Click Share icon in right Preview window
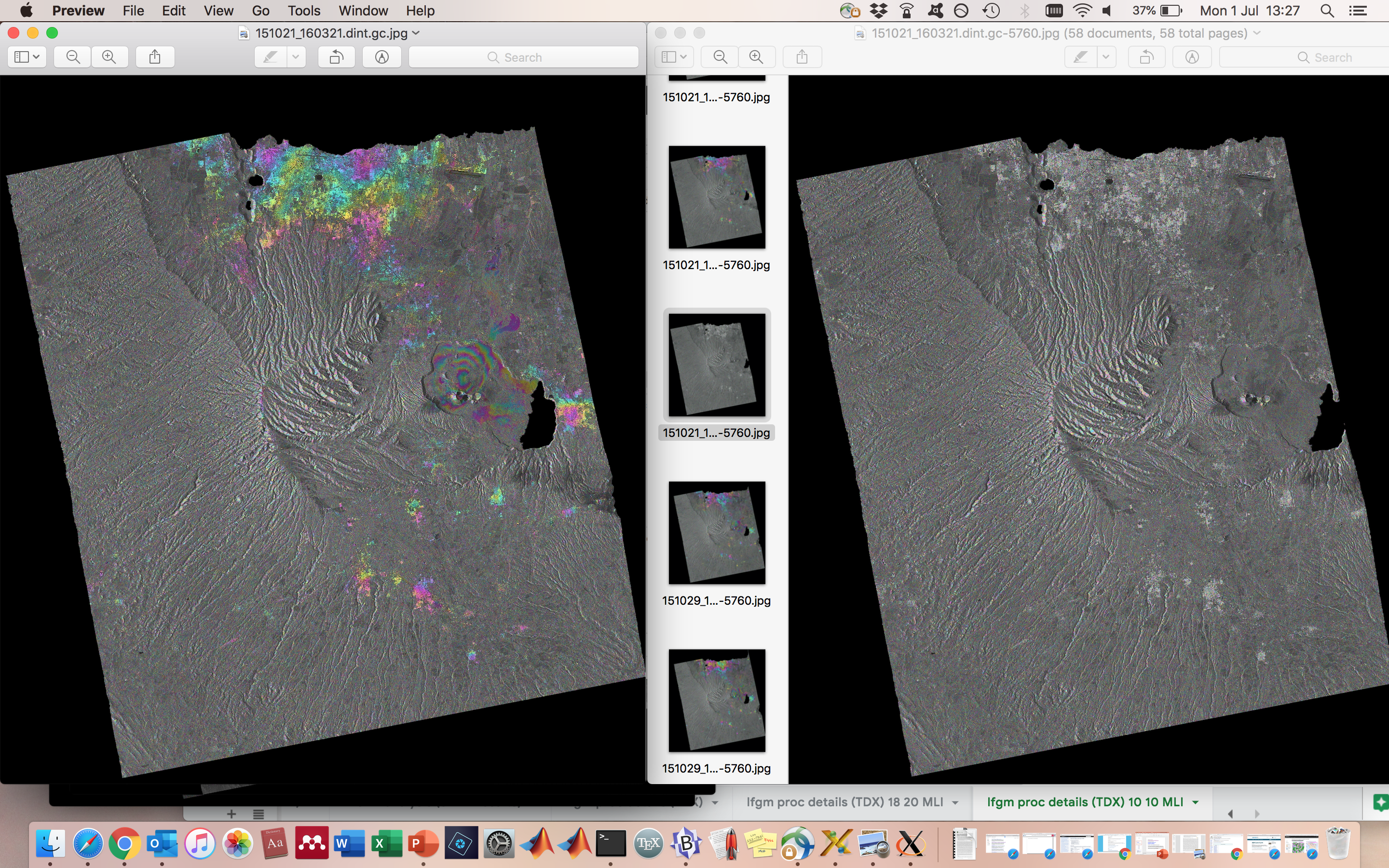The width and height of the screenshot is (1389, 868). click(x=803, y=57)
